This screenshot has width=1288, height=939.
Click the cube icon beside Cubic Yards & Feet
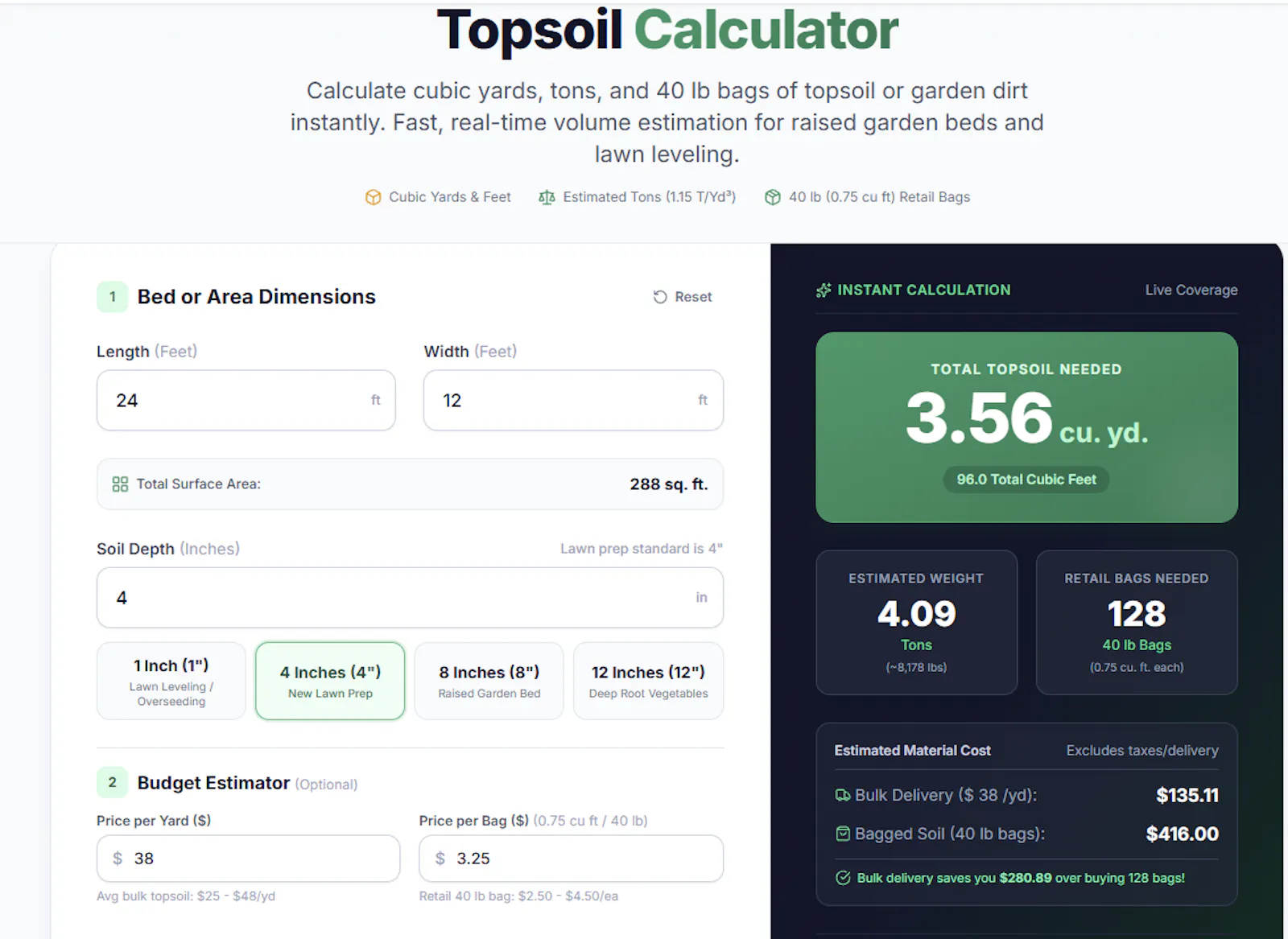tap(373, 197)
